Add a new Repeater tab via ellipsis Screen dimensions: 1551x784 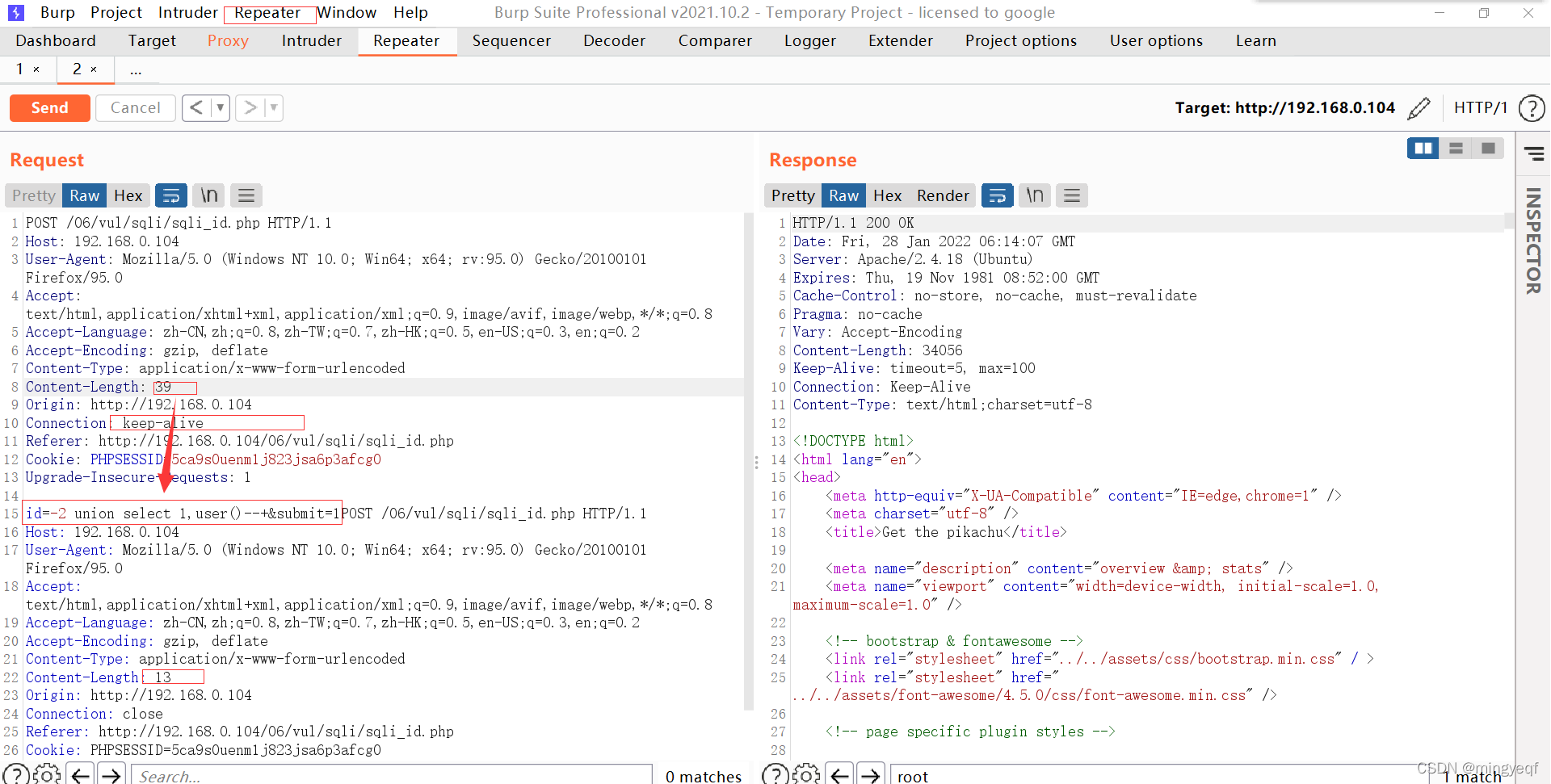click(x=136, y=70)
